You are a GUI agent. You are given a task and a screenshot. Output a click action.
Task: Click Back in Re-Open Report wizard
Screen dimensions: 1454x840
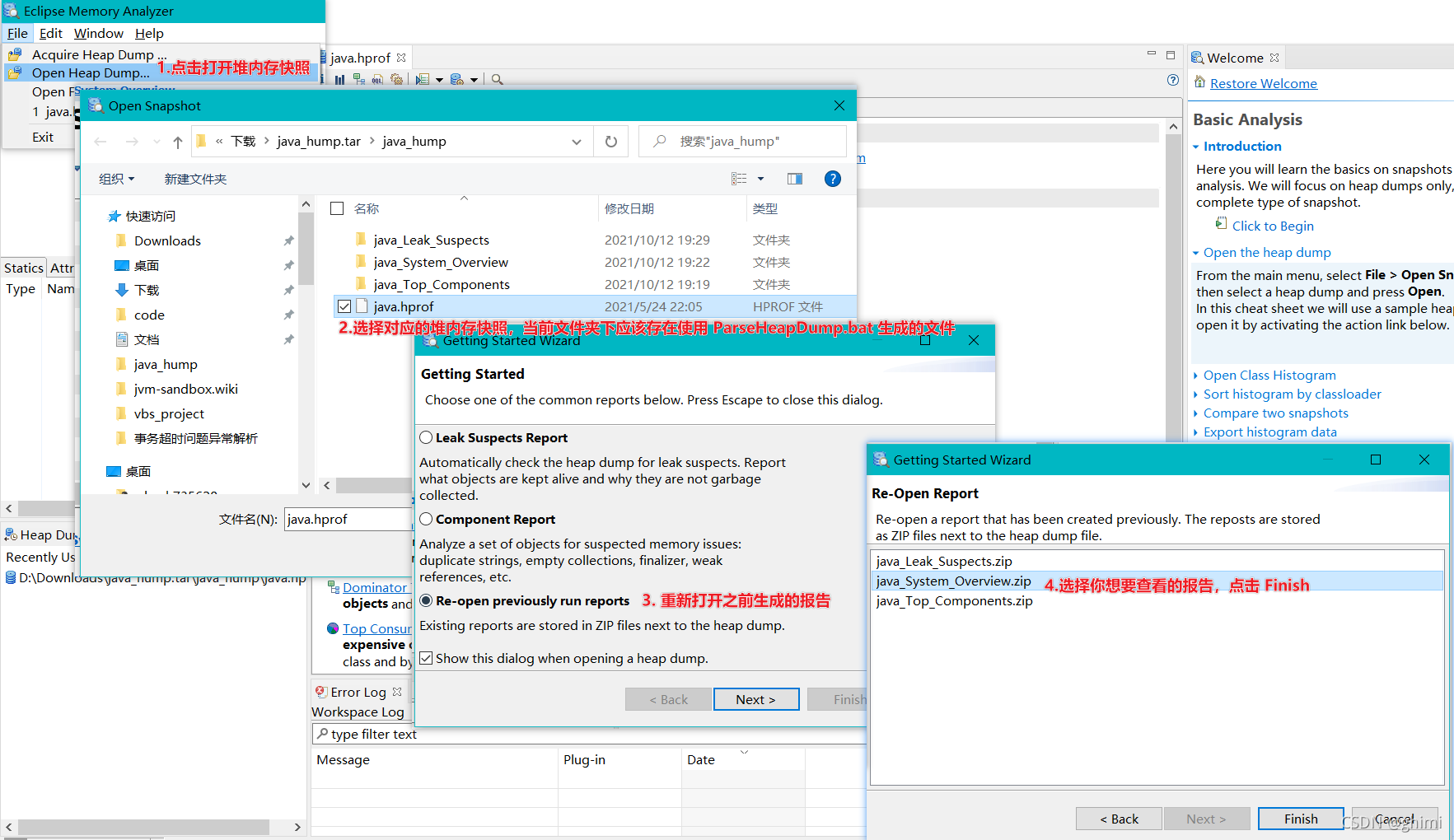click(1119, 819)
